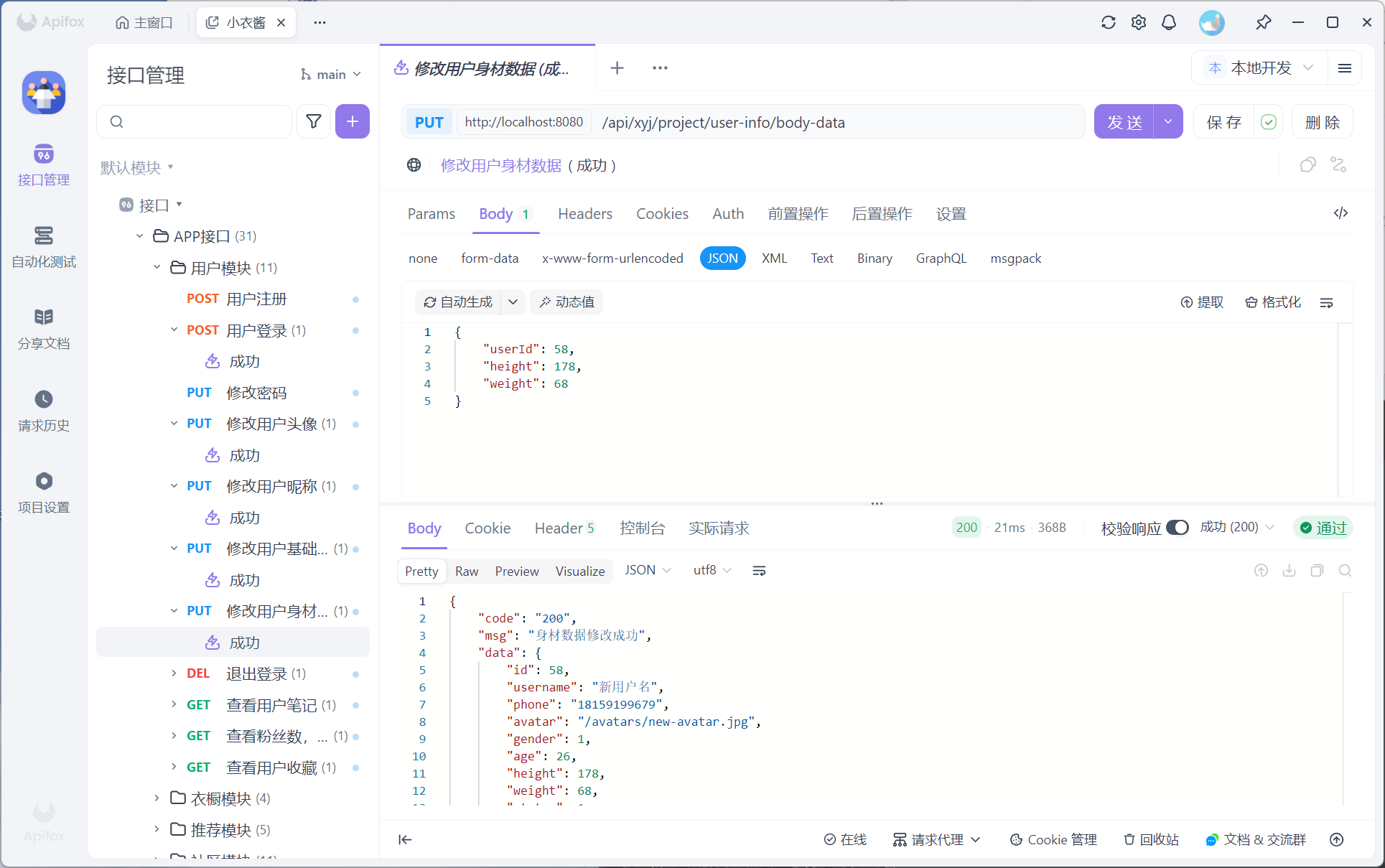Select the XML body type option
This screenshot has height=868, width=1385.
click(x=774, y=258)
